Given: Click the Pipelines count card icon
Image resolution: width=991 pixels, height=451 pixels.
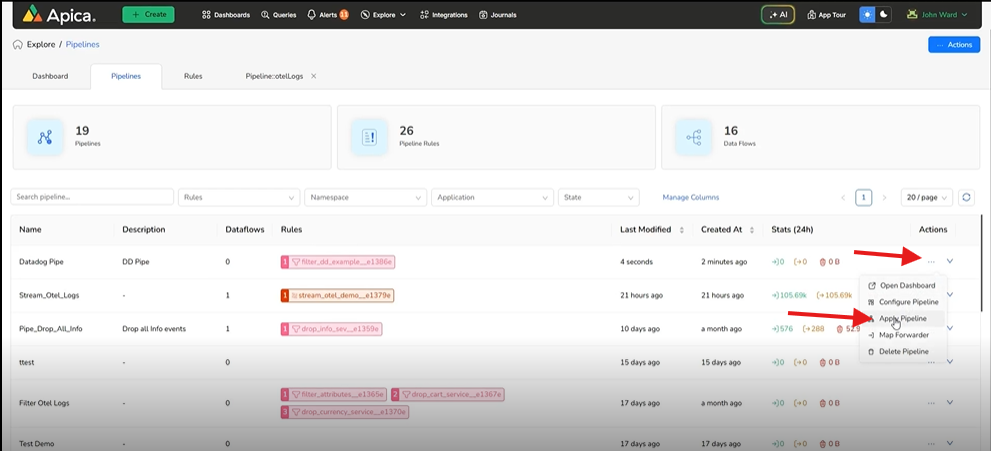Looking at the screenshot, I should pyautogui.click(x=45, y=137).
